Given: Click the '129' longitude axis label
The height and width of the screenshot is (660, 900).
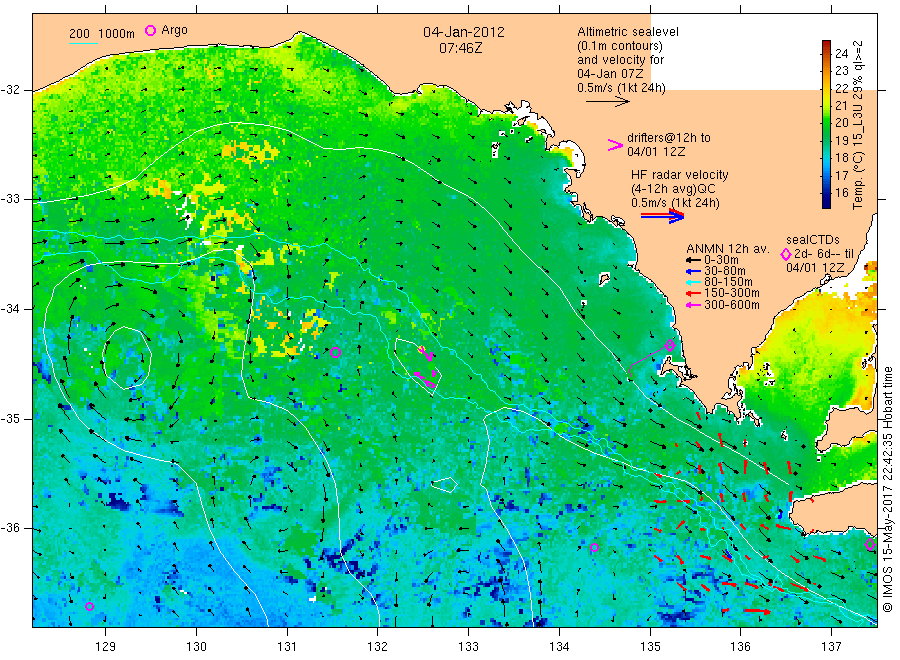Looking at the screenshot, I should tap(106, 646).
